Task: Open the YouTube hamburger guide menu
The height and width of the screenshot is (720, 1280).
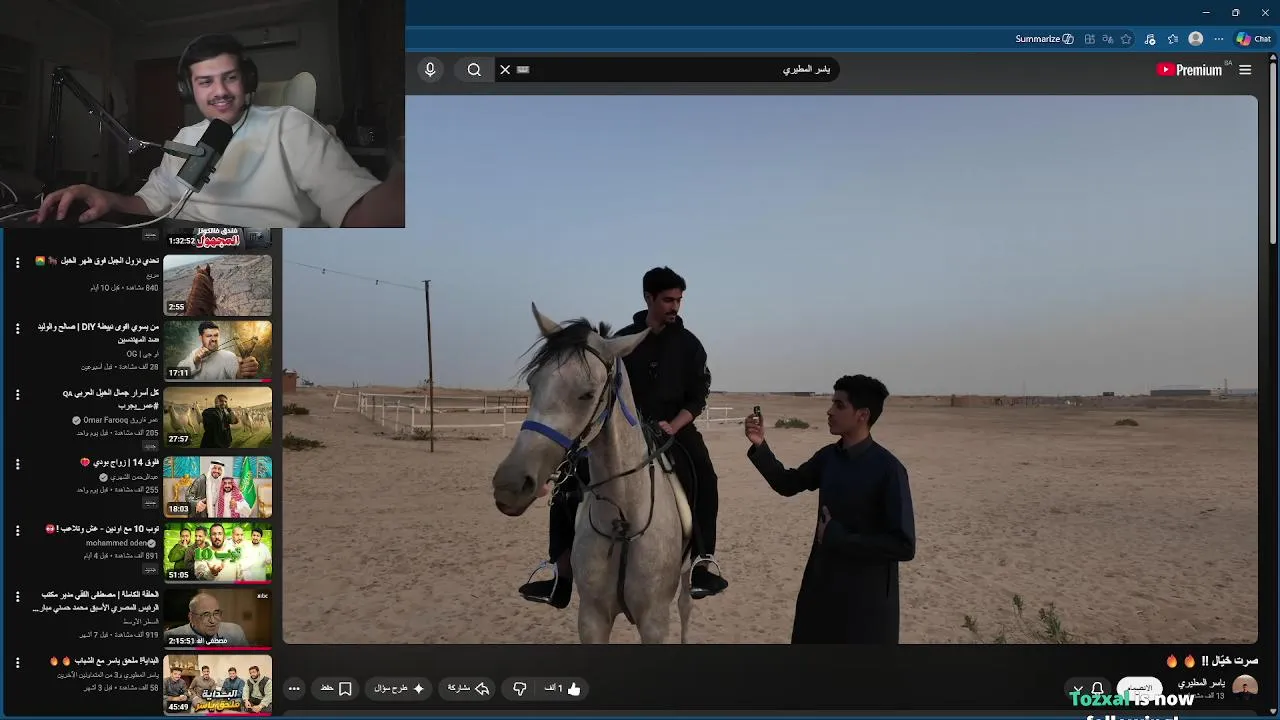Action: (x=1245, y=69)
